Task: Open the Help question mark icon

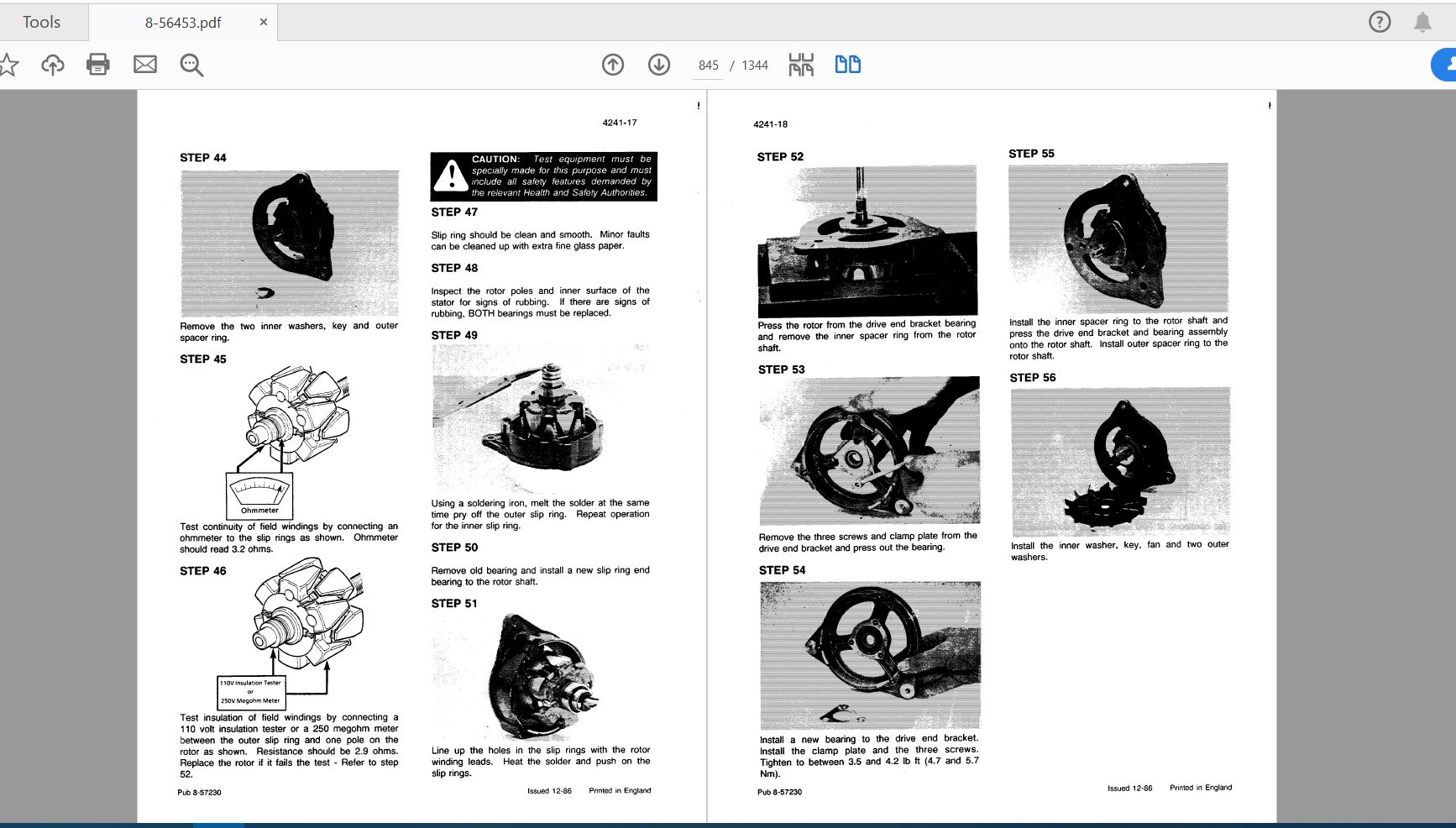Action: (1380, 22)
